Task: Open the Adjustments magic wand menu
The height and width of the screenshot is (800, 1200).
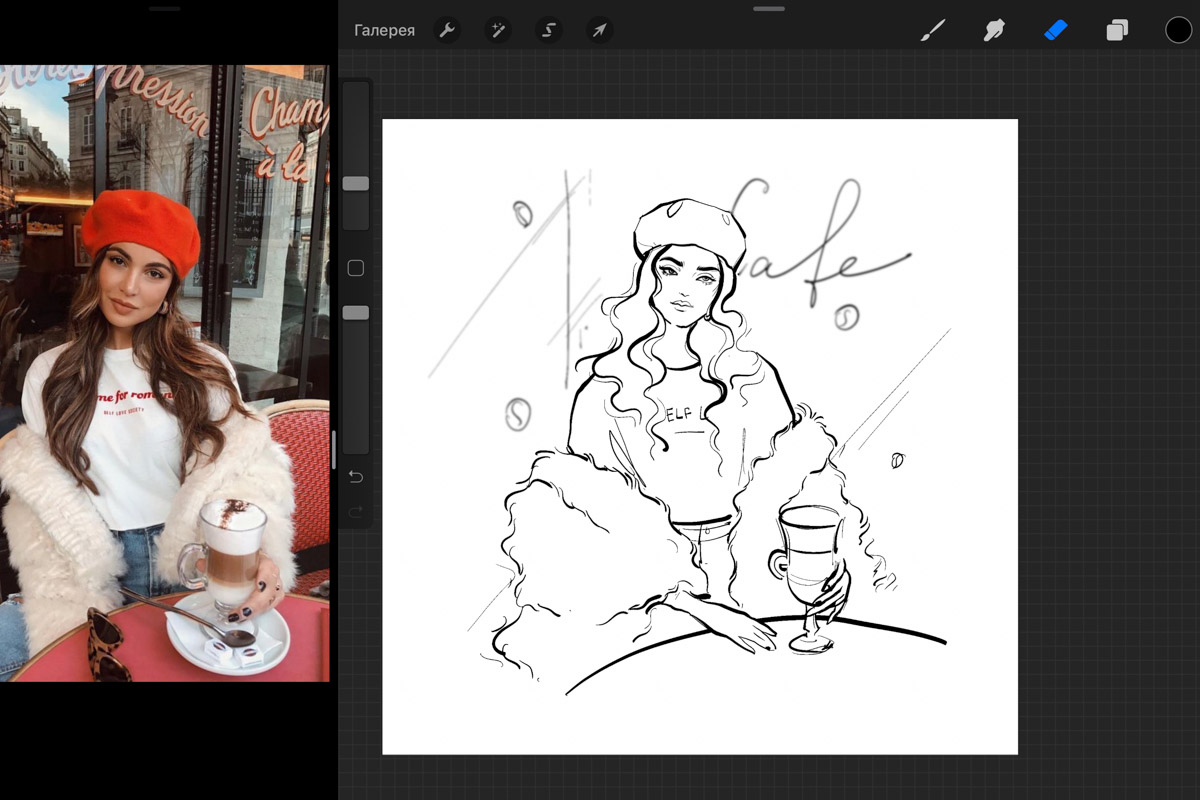Action: coord(497,30)
